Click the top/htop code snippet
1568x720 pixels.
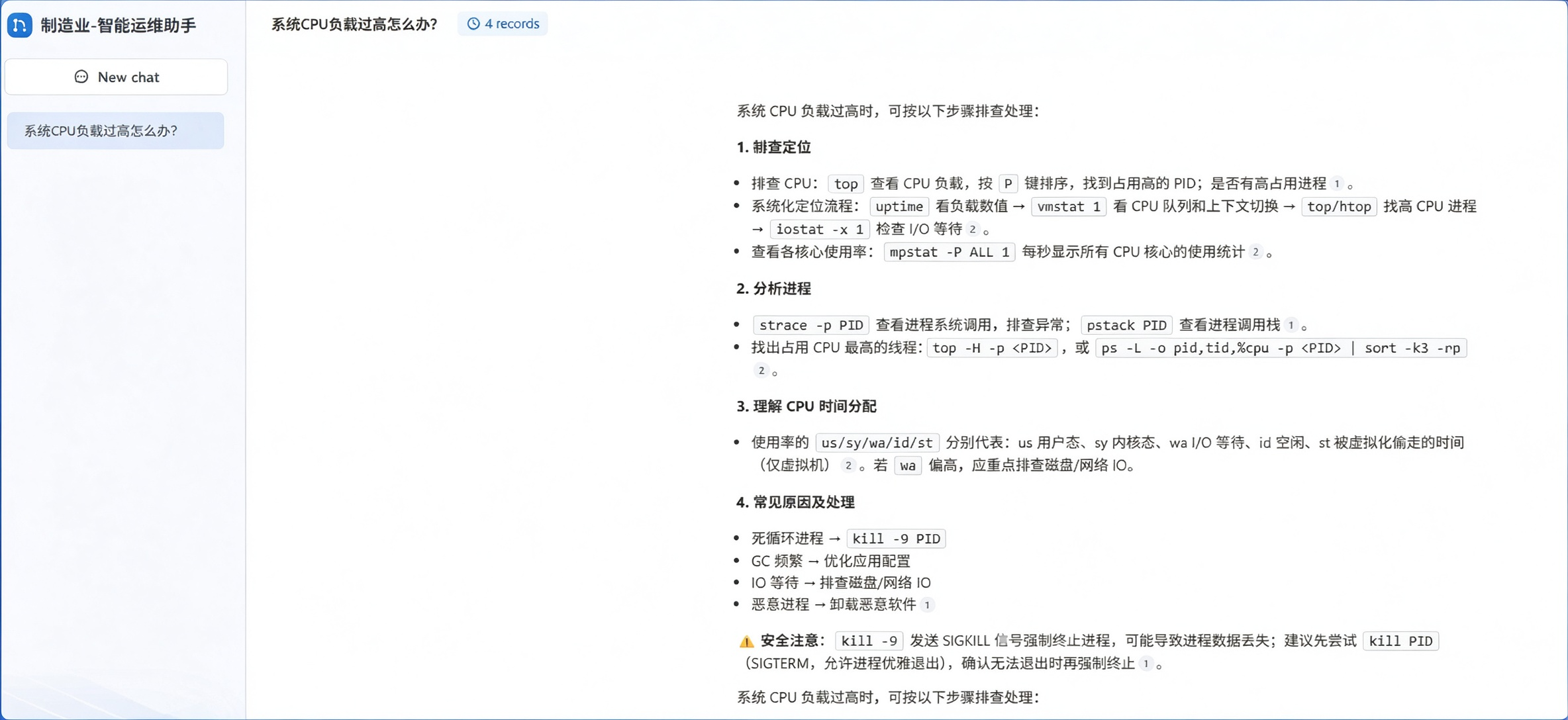point(1339,206)
